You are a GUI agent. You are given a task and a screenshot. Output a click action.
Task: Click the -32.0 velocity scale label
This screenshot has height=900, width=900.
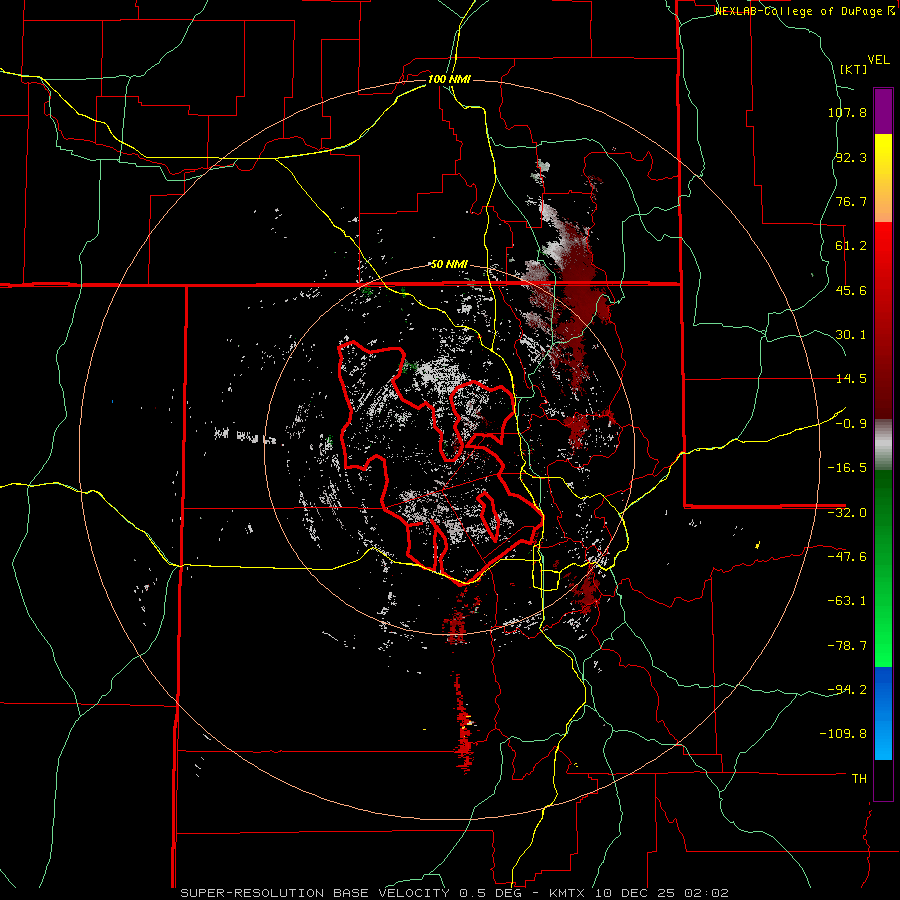(847, 513)
